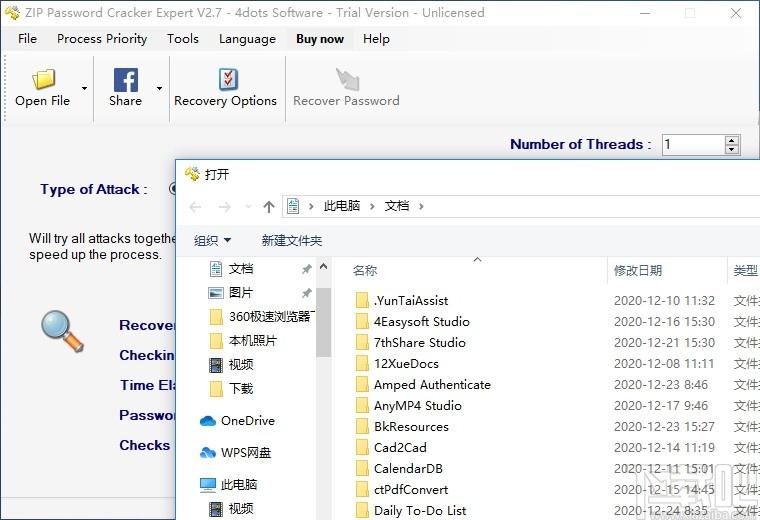
Task: Click the date 2020-12-14 11:19
Action: (664, 447)
